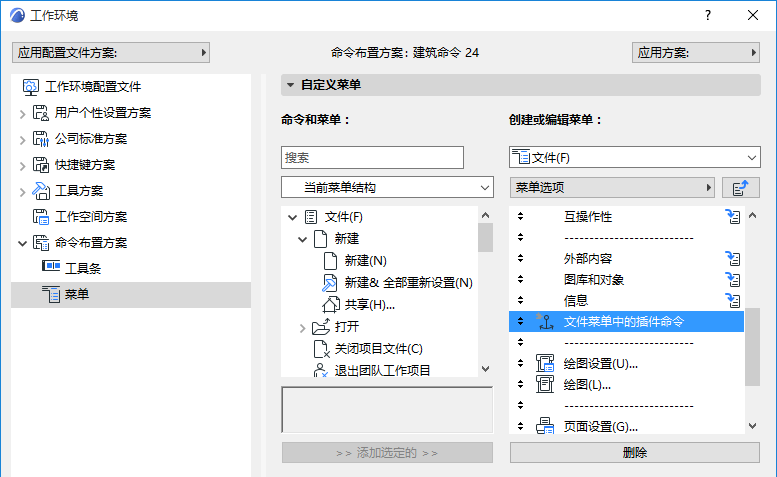777x477 pixels.
Task: Click the command tree scroll-down arrow
Action: coord(486,369)
